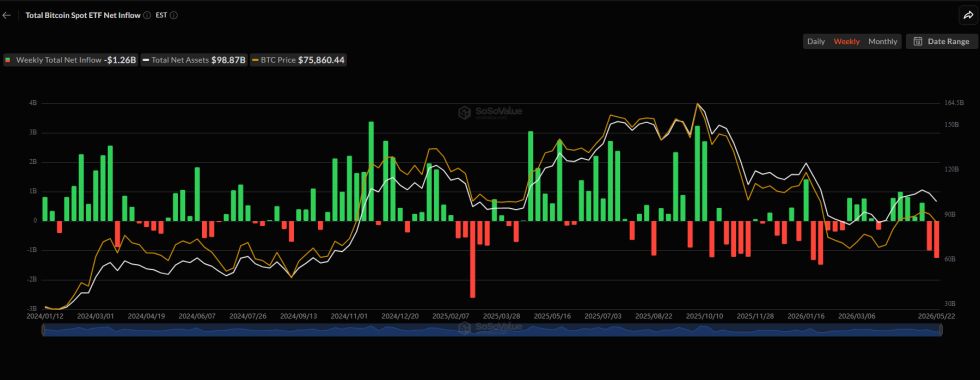
Task: Click the large red outflow bar near 2025/02/07
Action: (472, 259)
